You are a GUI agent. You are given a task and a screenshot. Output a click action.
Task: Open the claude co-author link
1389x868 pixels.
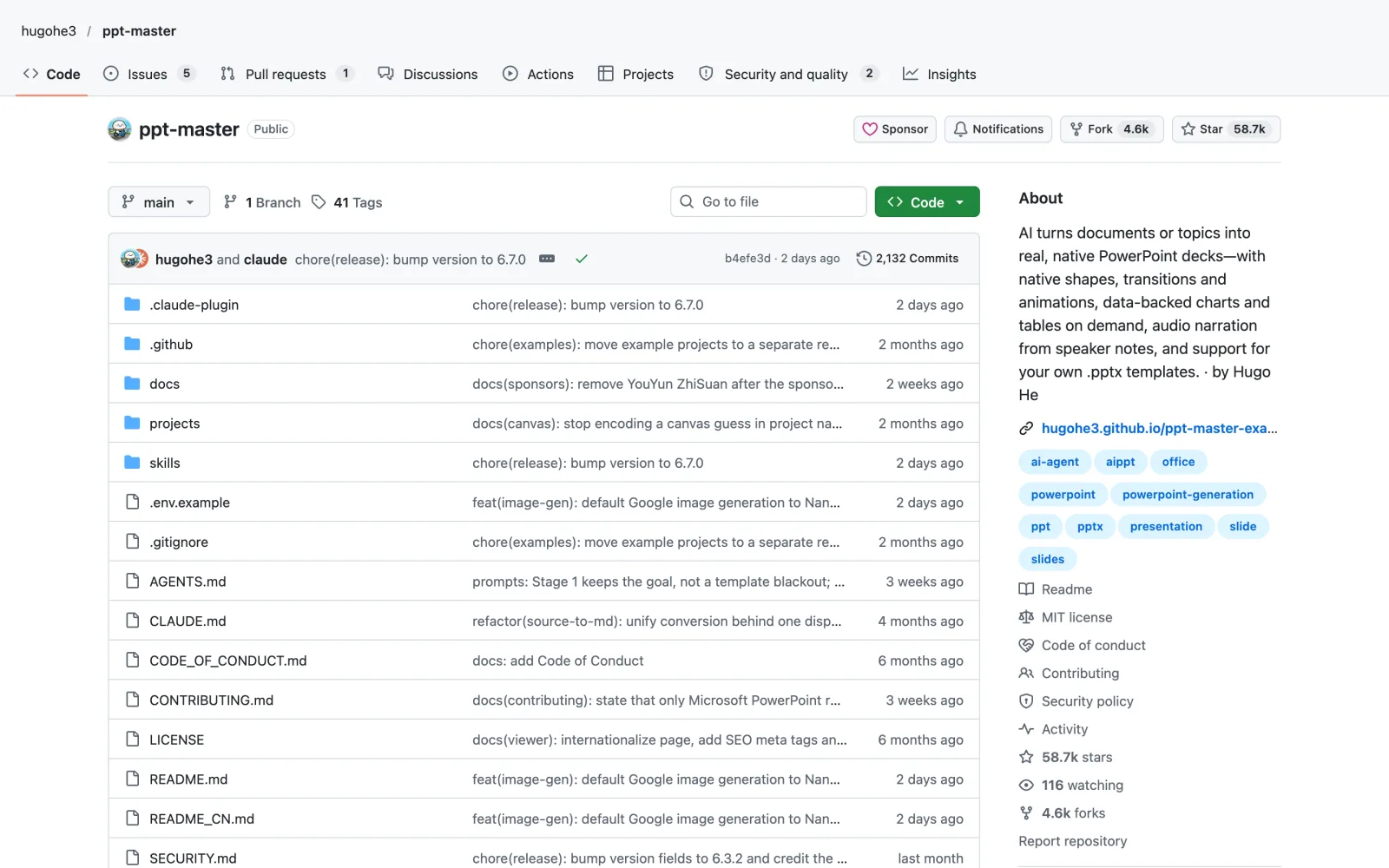[x=266, y=260]
